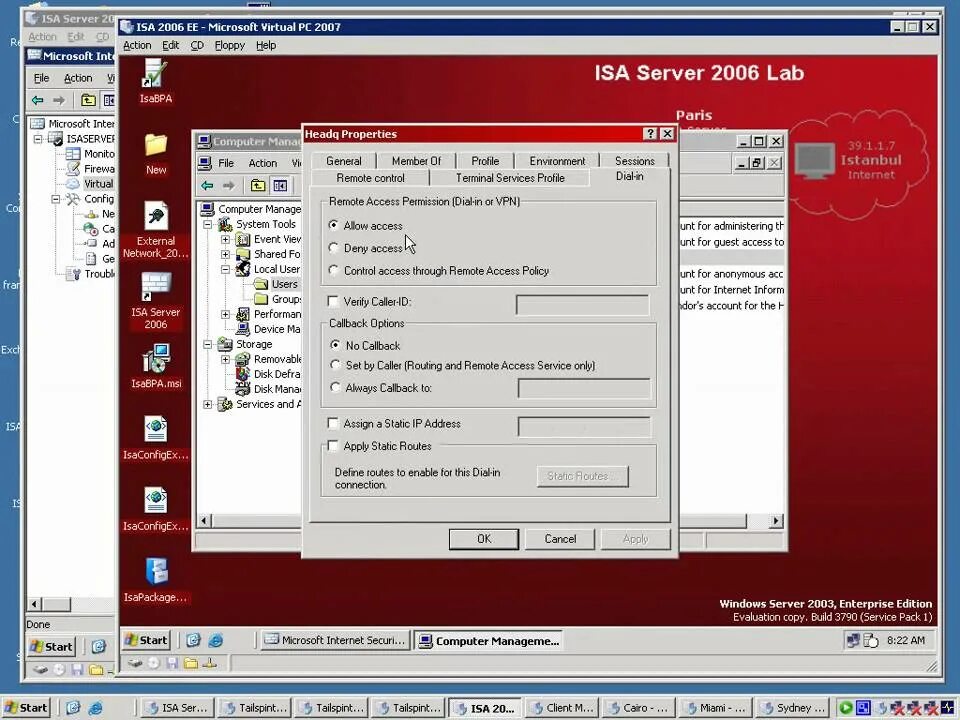The height and width of the screenshot is (720, 960).
Task: Open Floppy menu in Virtual PC window
Action: [x=230, y=45]
